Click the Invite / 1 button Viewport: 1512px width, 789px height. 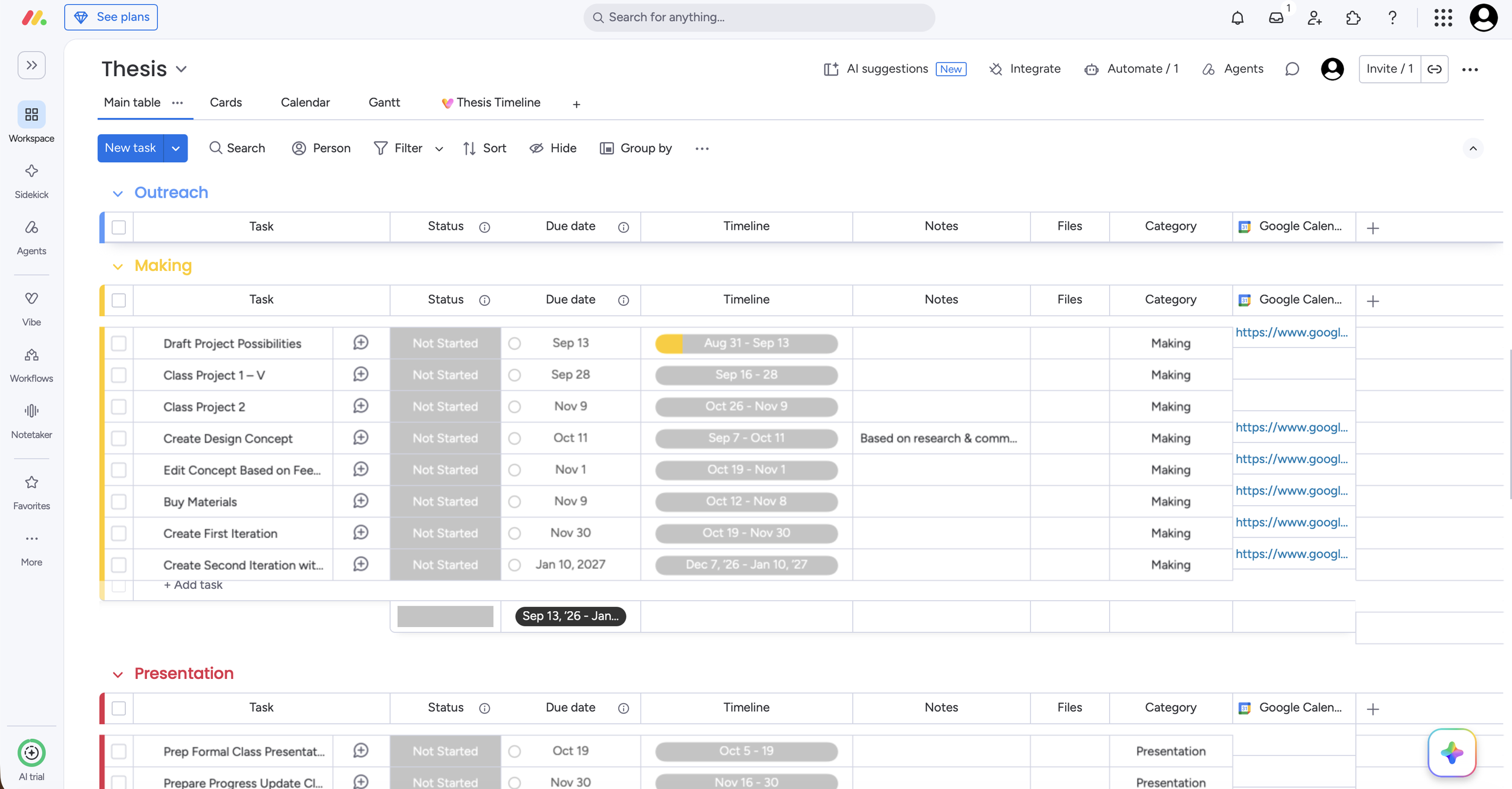click(1390, 69)
